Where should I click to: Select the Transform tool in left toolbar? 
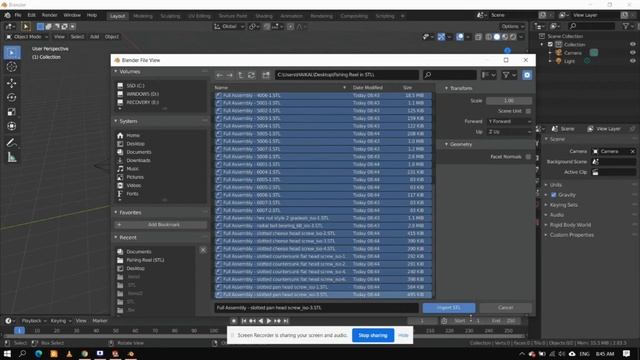pyautogui.click(x=12, y=126)
